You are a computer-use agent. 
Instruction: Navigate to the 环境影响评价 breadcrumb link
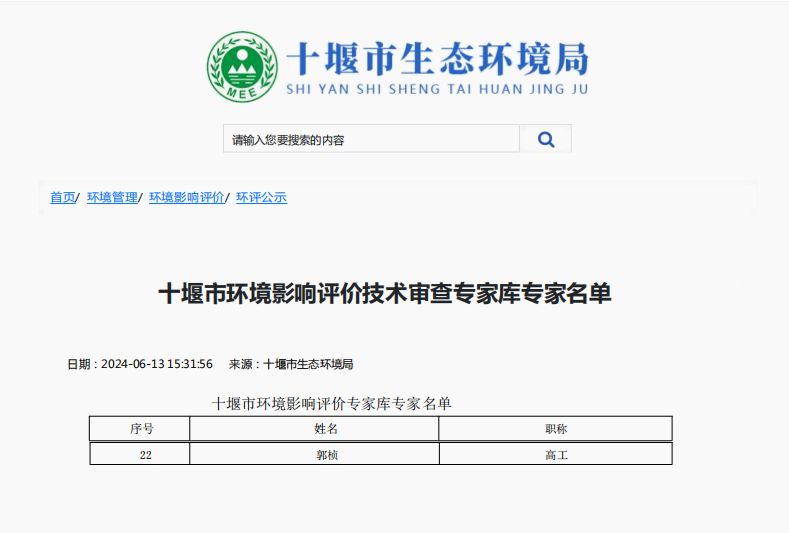[187, 198]
